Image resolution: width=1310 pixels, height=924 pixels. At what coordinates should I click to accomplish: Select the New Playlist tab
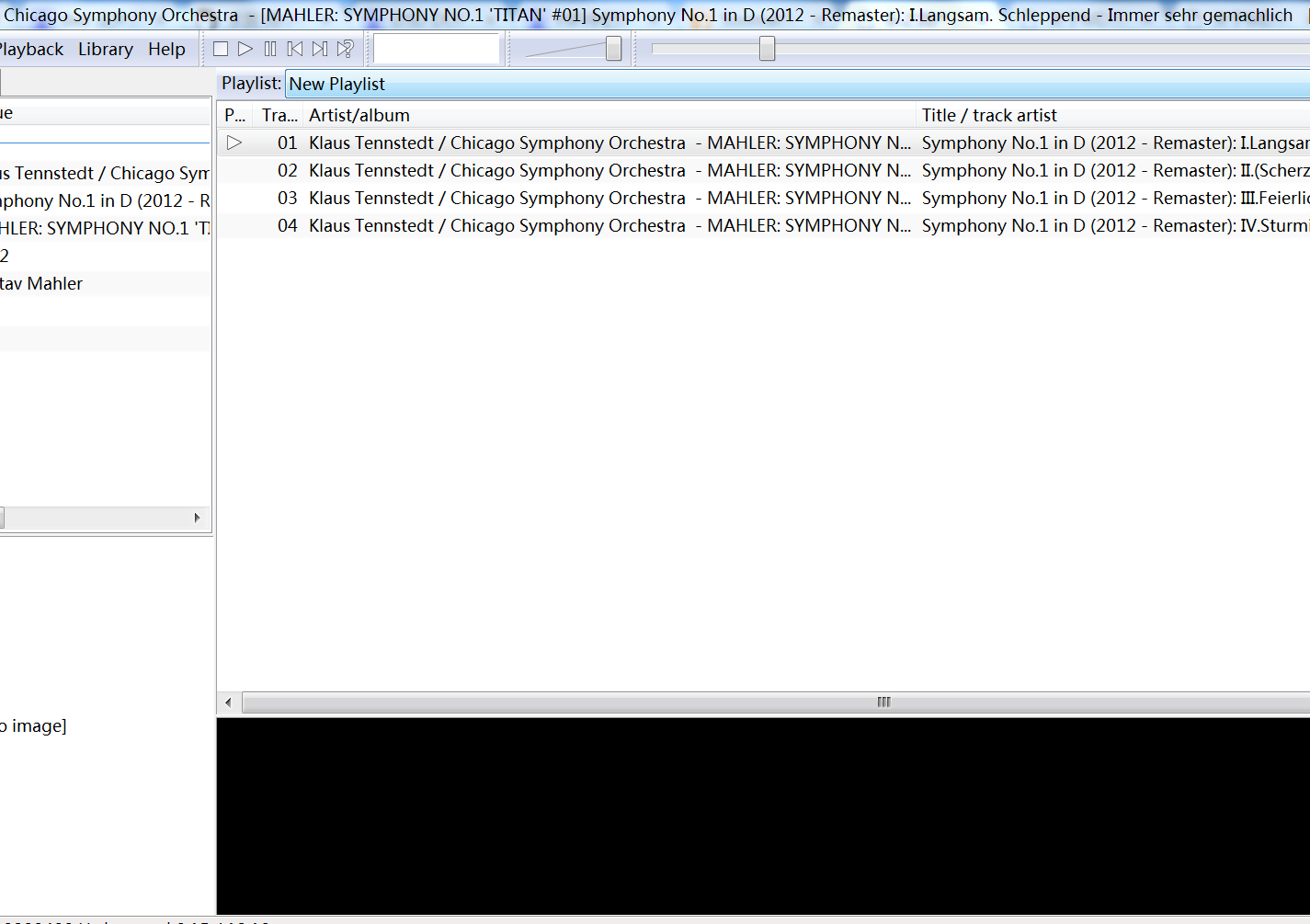click(x=337, y=84)
